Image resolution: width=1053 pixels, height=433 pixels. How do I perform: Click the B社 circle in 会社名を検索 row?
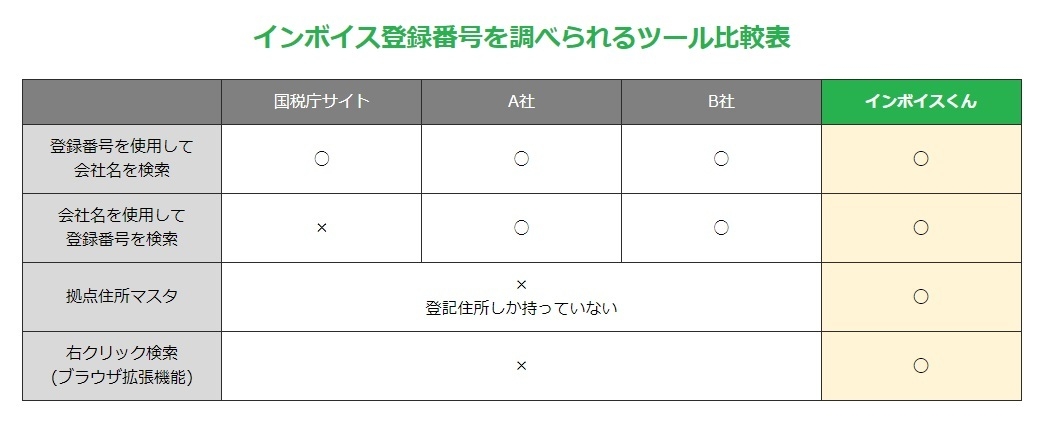pyautogui.click(x=721, y=158)
